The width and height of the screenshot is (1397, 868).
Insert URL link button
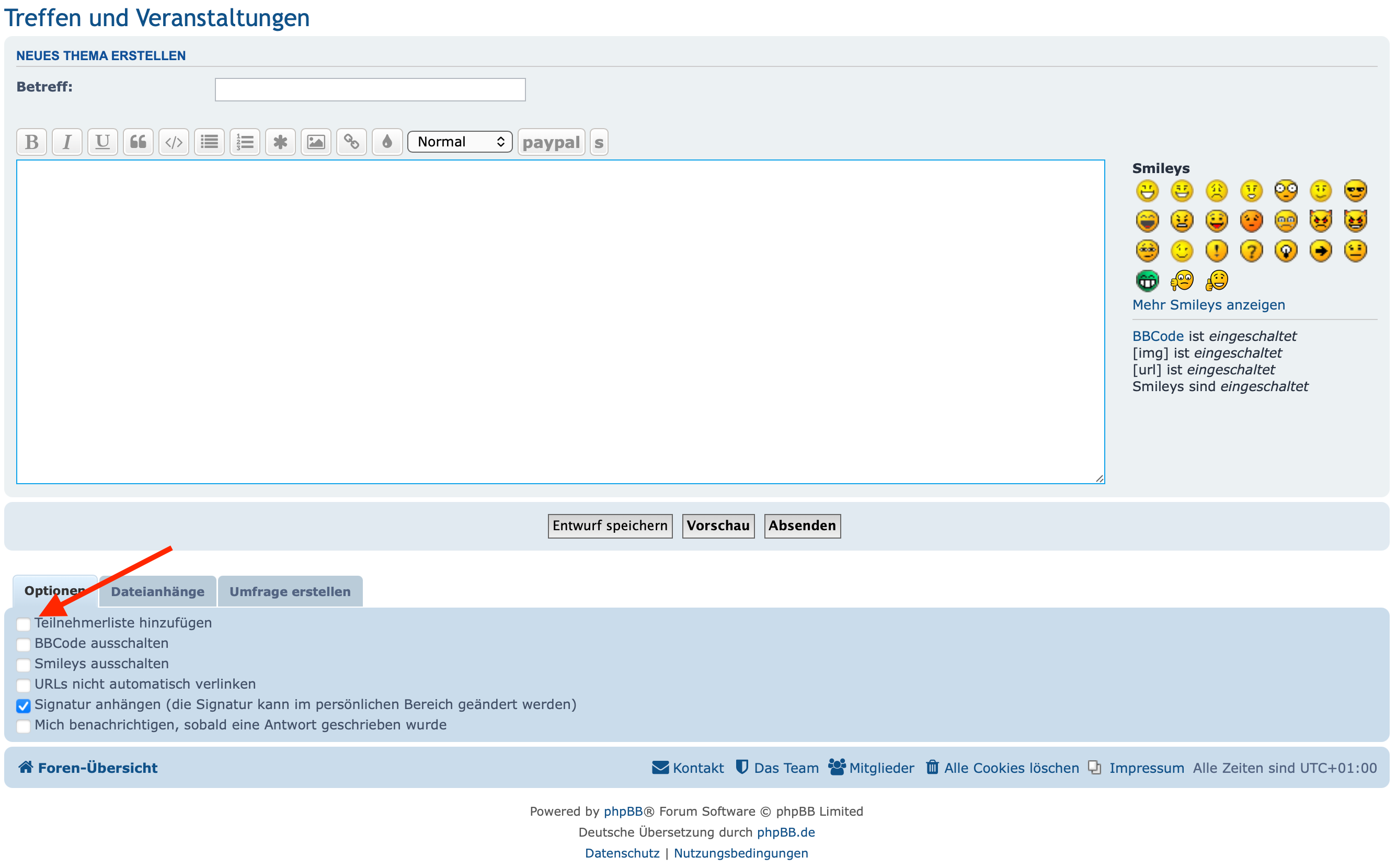[351, 142]
